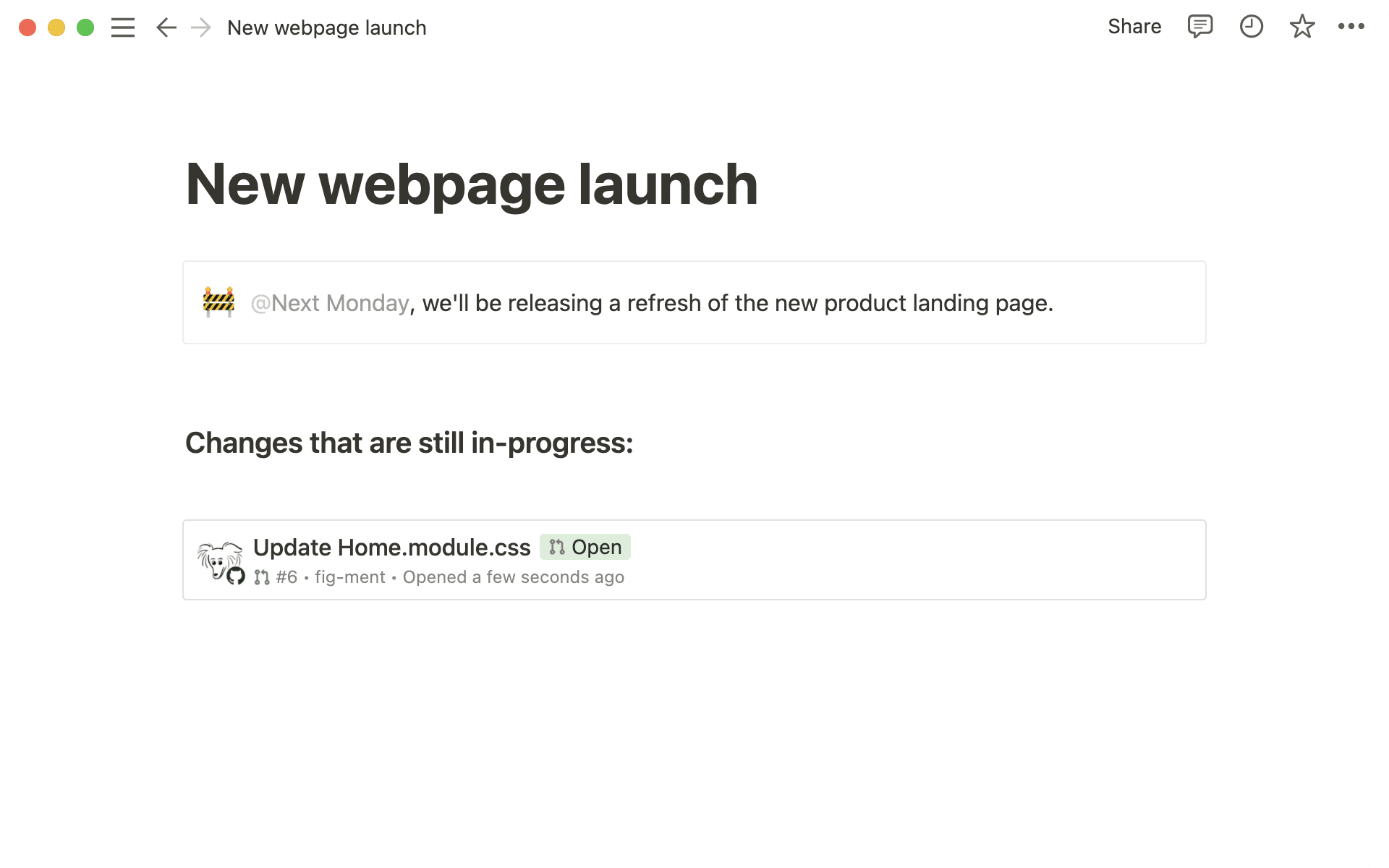Open the three-dot page options menu
Screen dimensions: 1389x868
tap(1353, 27)
